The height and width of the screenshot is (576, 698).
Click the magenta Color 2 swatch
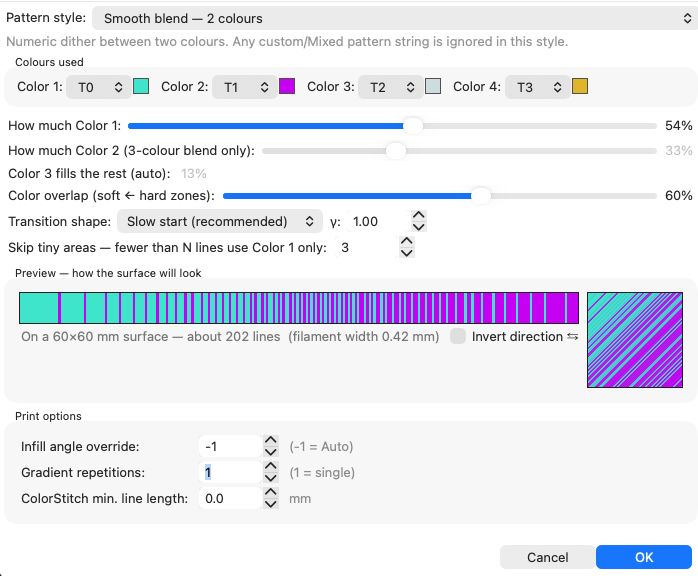point(287,86)
